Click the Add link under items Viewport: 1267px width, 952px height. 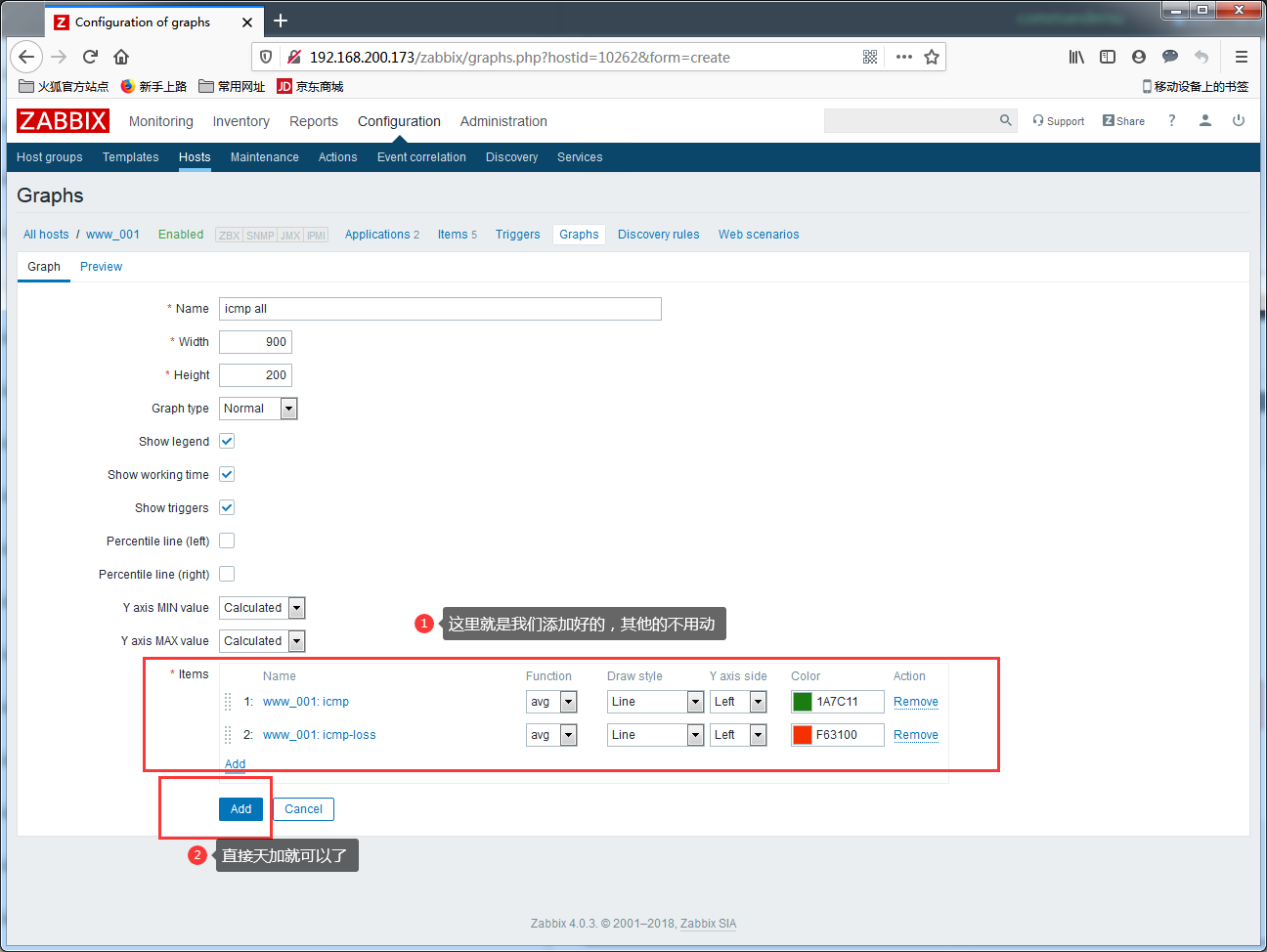235,764
